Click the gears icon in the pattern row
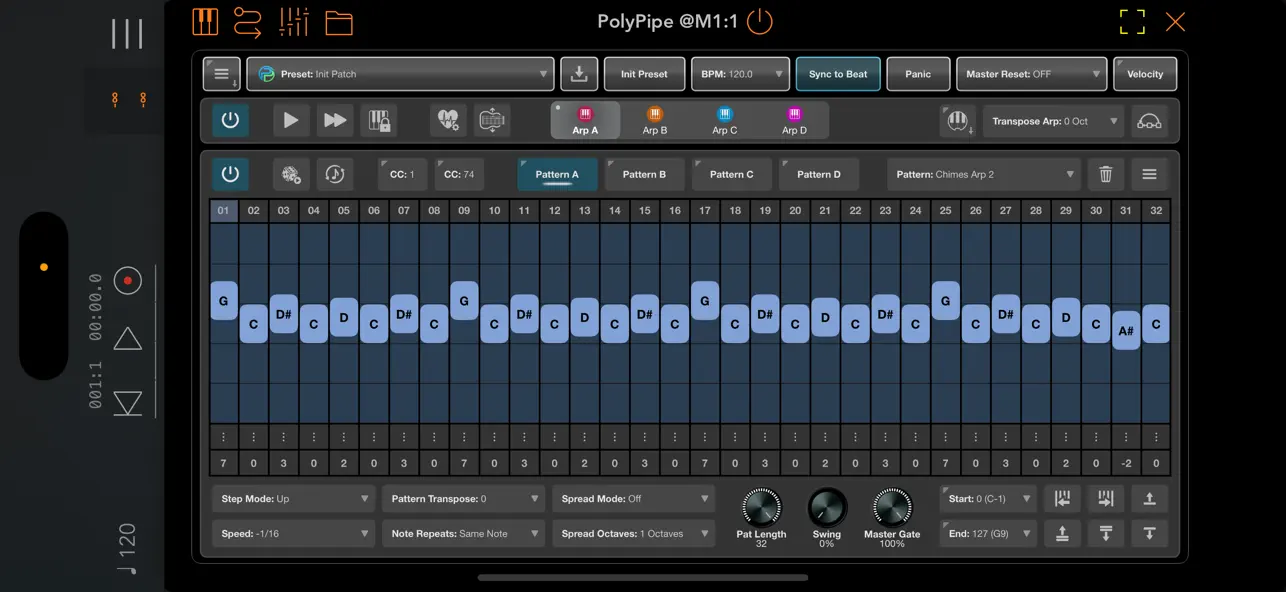Screen dimensions: 1286x592 click(x=289, y=173)
